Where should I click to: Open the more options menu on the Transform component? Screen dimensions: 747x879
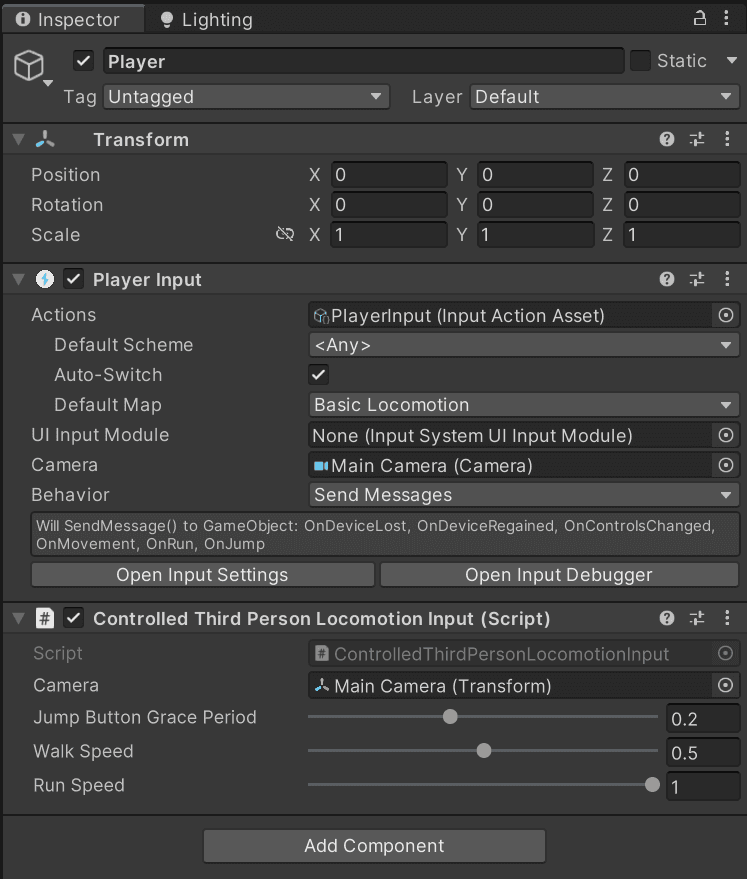(728, 139)
